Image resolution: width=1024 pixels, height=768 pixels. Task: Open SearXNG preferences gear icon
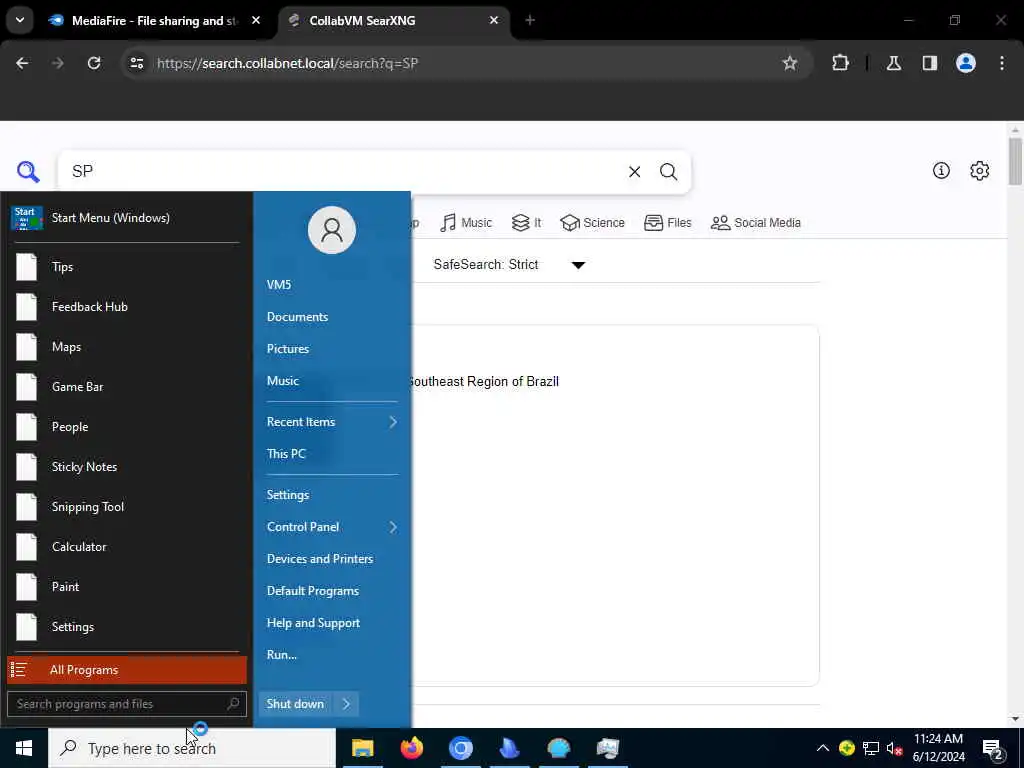point(979,171)
